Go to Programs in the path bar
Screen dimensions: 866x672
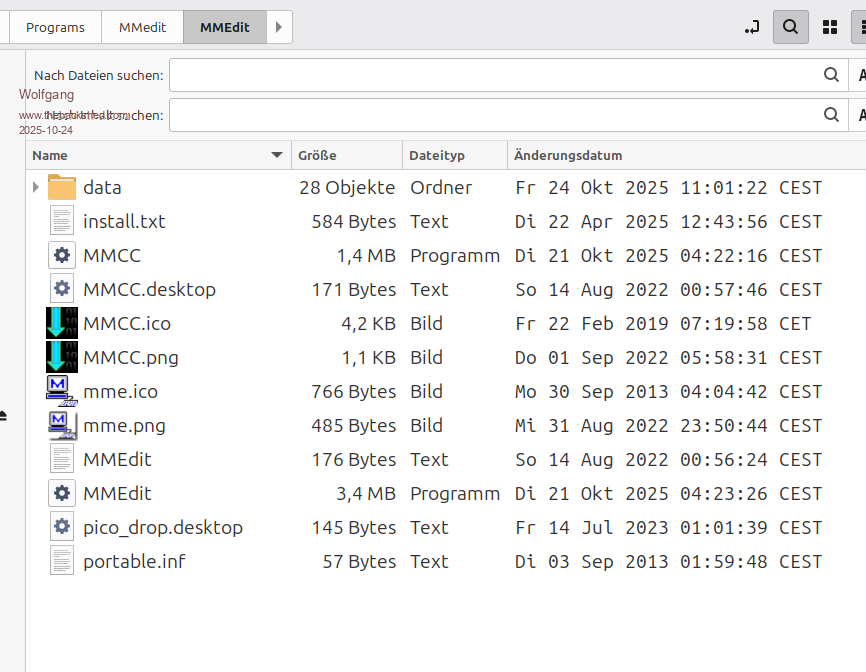55,27
